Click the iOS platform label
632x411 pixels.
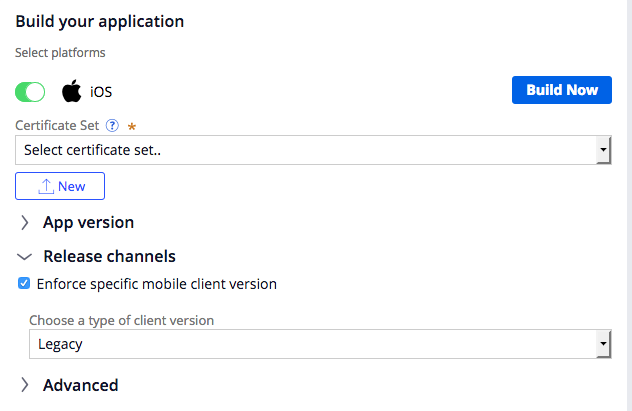pos(101,92)
